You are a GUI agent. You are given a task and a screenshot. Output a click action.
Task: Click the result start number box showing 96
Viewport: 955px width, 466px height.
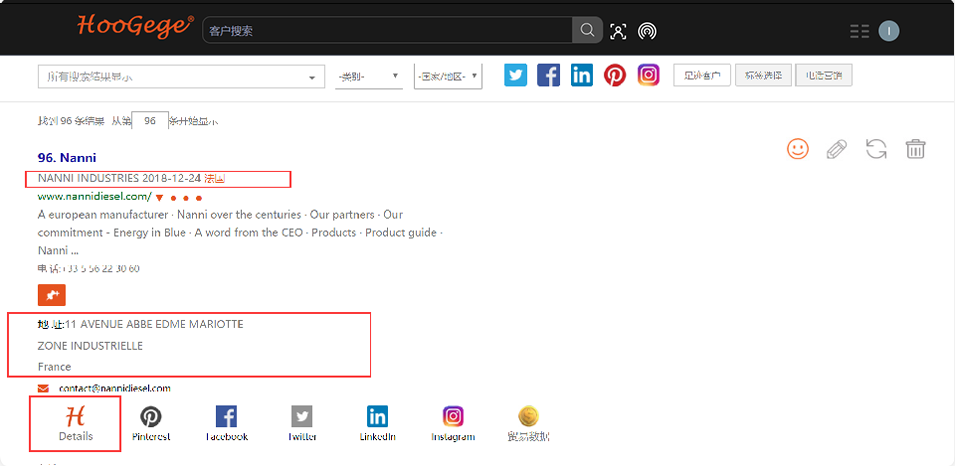click(150, 121)
